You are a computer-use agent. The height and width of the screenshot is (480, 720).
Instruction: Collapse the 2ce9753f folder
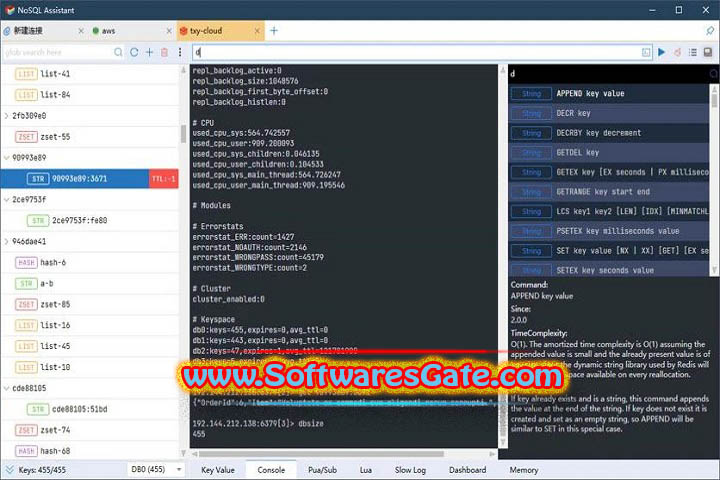pyautogui.click(x=6, y=199)
